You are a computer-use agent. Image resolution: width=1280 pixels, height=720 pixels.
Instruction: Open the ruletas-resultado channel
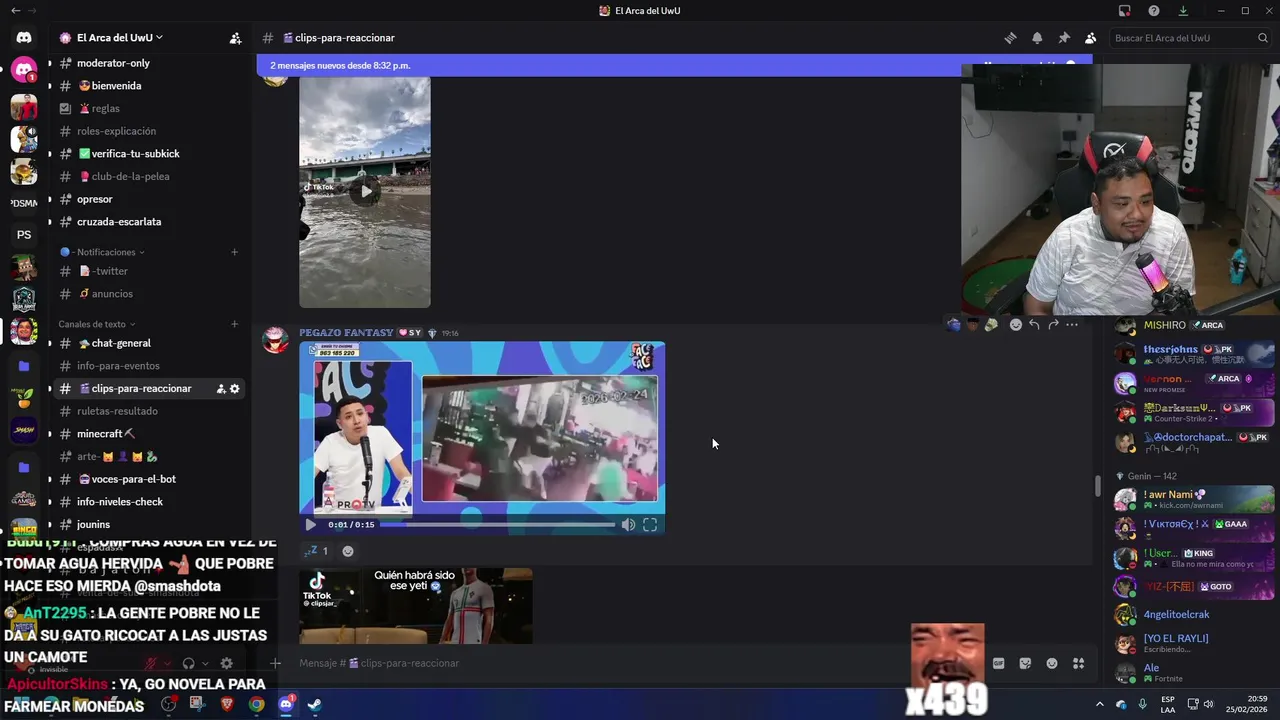click(117, 411)
